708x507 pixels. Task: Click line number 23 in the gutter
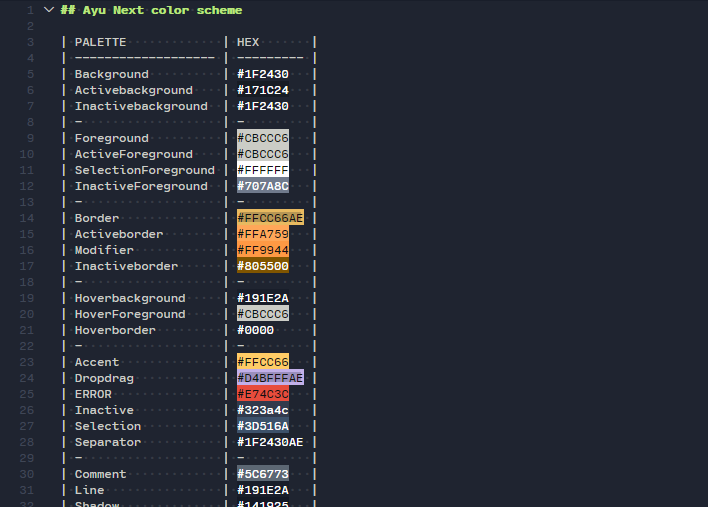27,363
